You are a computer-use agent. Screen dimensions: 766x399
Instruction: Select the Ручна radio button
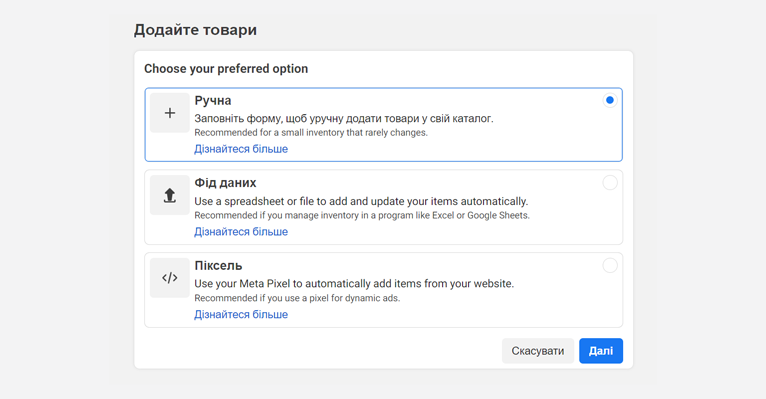coord(610,100)
